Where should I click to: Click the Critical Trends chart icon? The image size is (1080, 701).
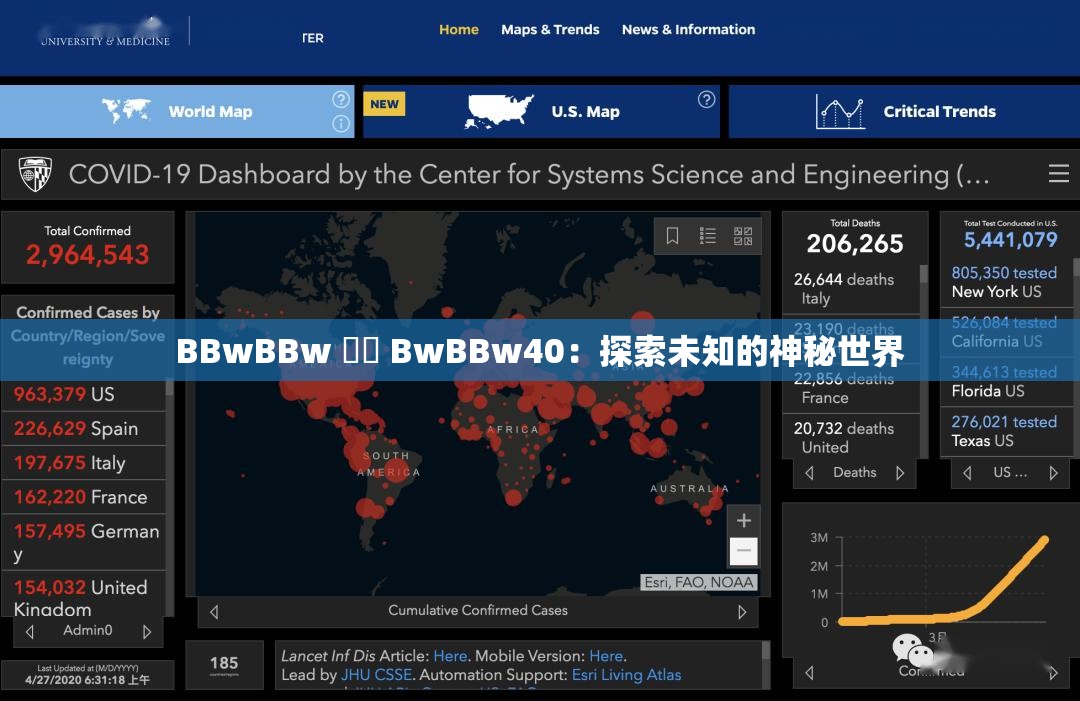840,112
